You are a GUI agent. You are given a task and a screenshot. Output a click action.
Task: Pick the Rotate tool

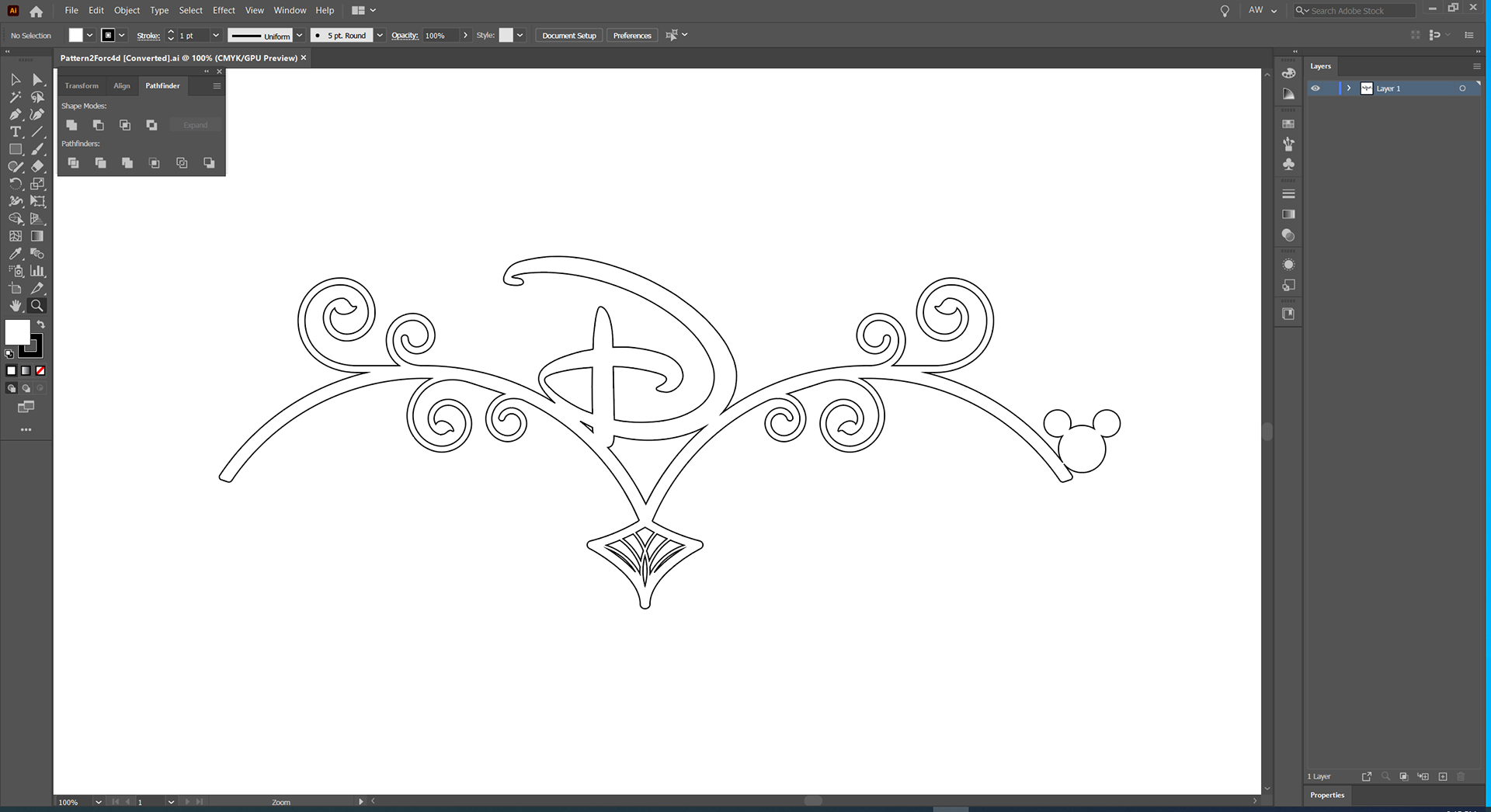16,184
